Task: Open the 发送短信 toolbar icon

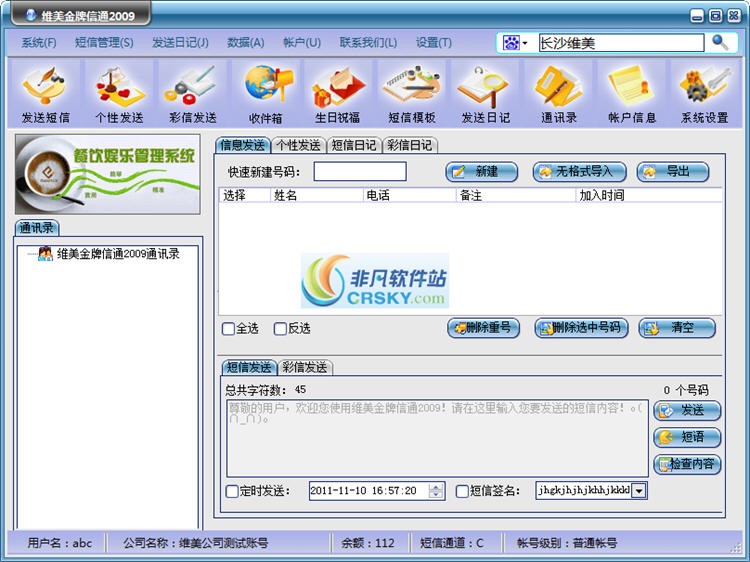Action: 45,94
